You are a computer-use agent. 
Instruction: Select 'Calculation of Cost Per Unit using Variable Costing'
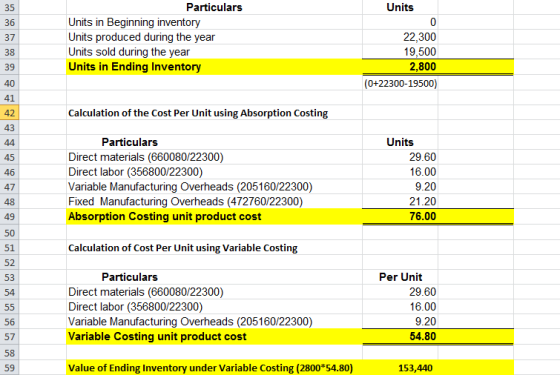pyautogui.click(x=183, y=248)
